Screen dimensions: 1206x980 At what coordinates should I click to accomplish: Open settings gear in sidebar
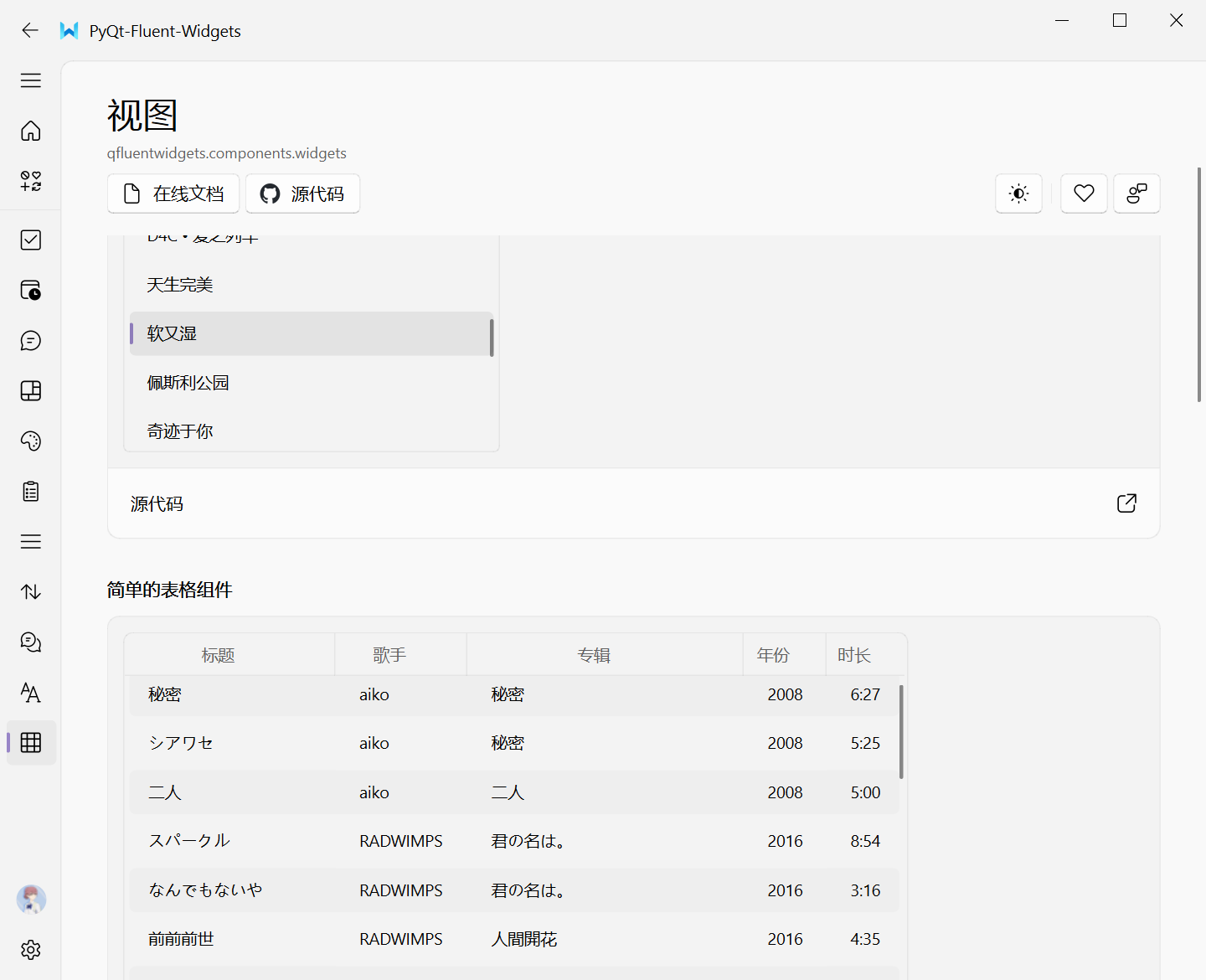tap(31, 950)
